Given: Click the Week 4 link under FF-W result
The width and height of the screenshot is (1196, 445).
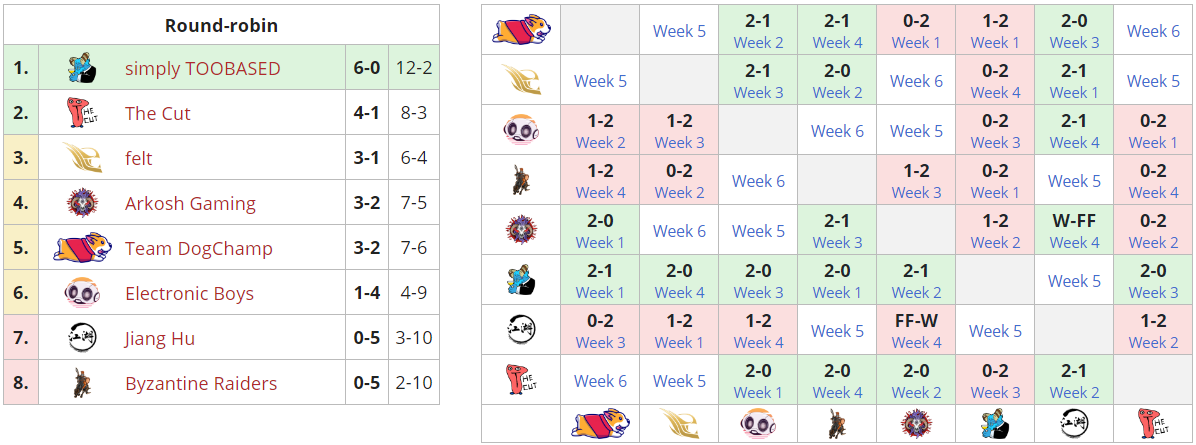Looking at the screenshot, I should click(916, 342).
